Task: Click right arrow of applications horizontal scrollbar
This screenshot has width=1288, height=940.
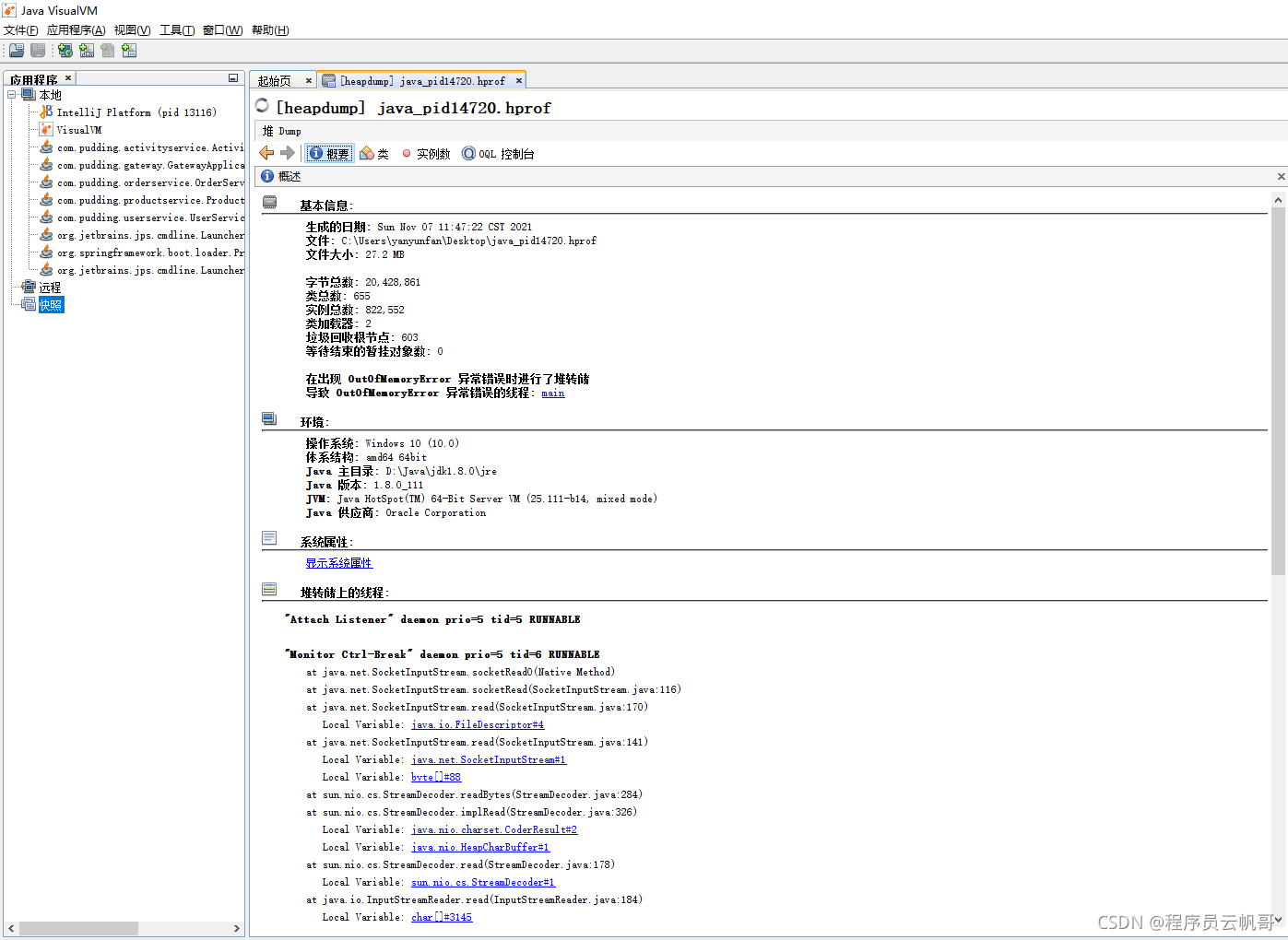Action: click(236, 928)
